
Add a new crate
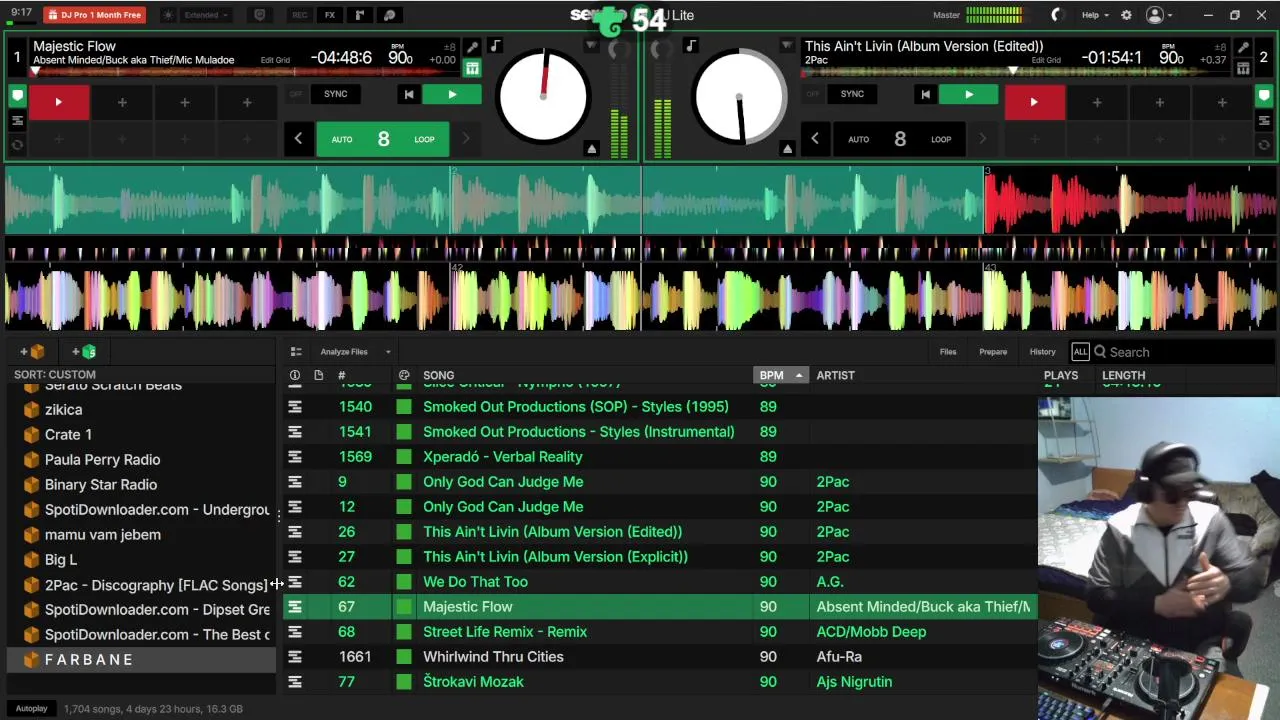[x=32, y=352]
